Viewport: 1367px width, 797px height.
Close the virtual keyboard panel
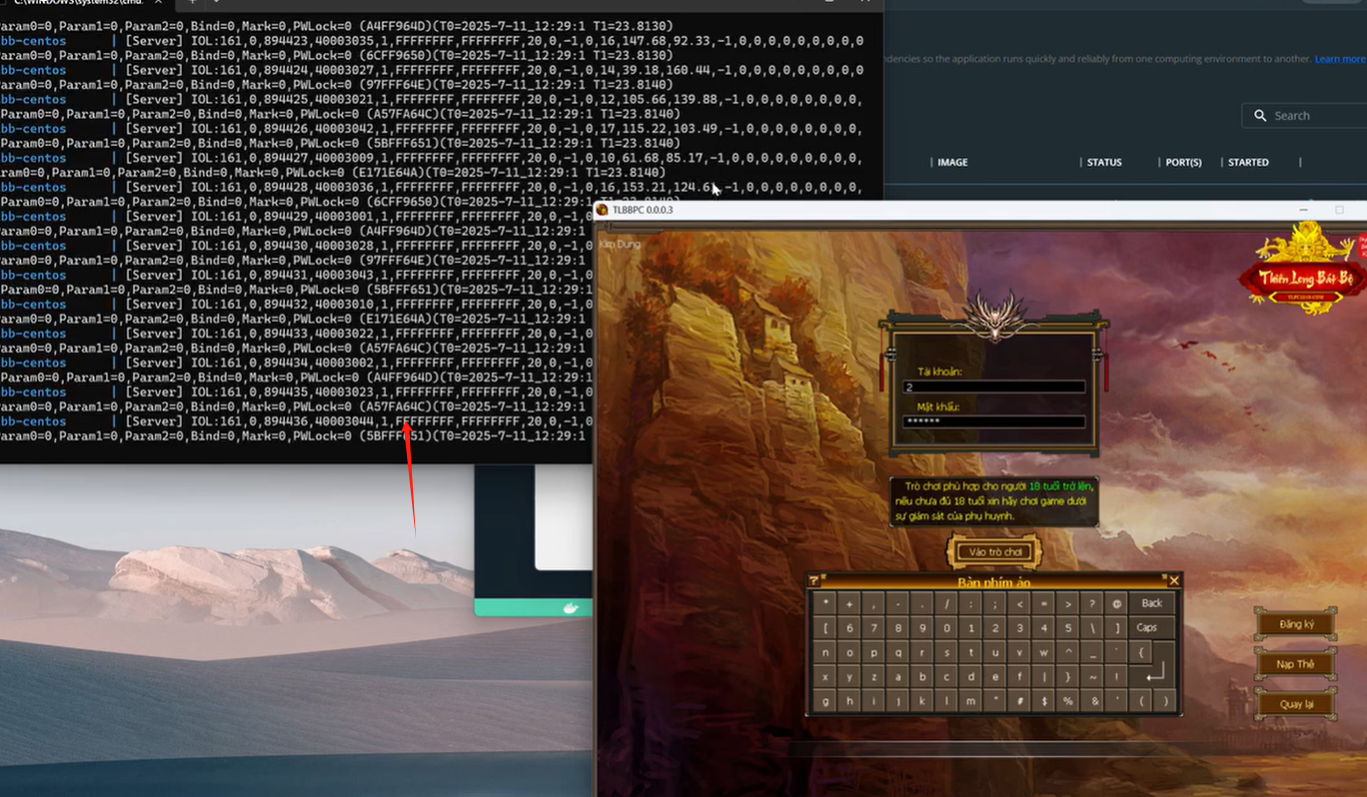[1174, 581]
